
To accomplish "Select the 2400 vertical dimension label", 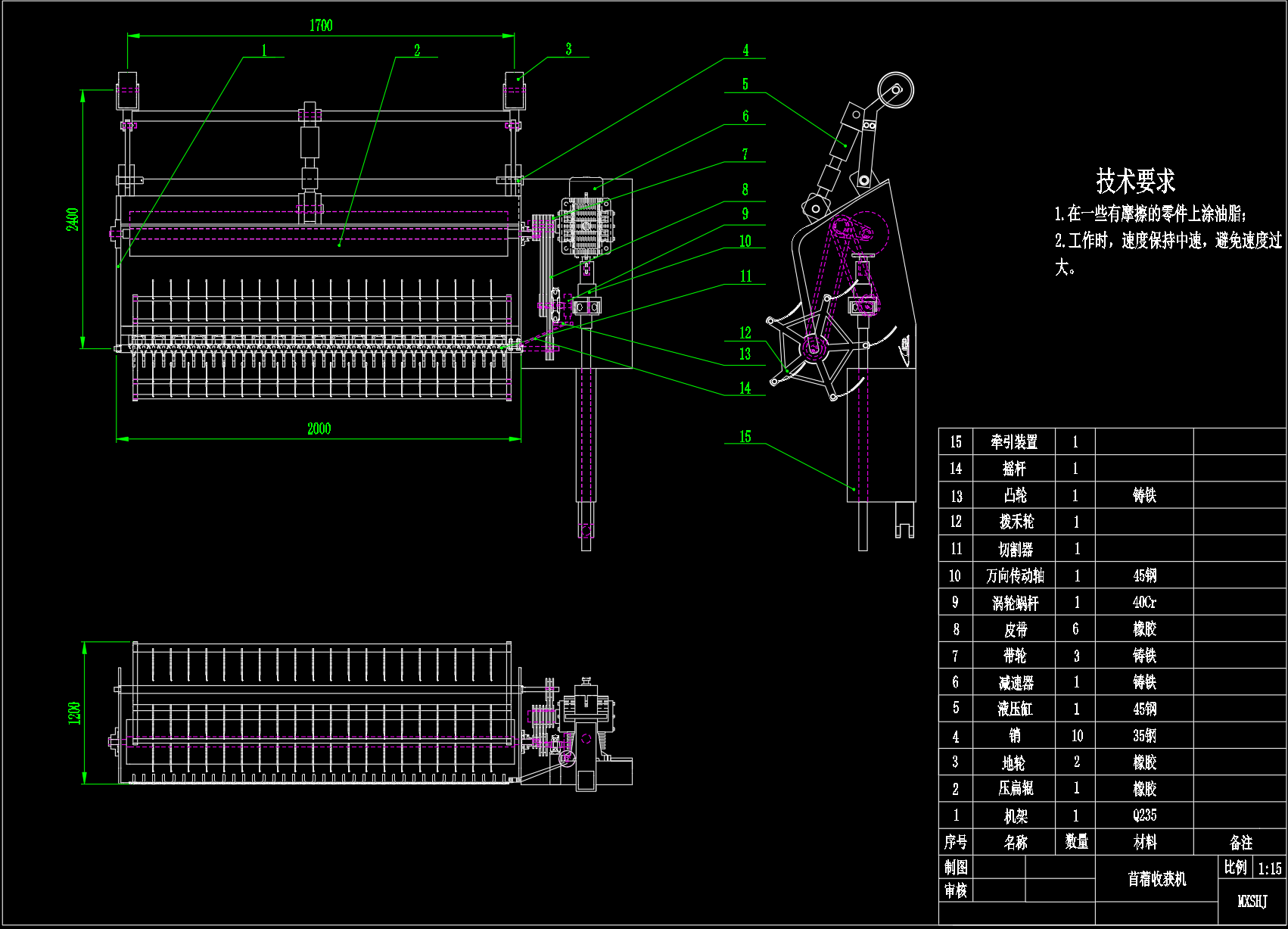I will 73,220.
